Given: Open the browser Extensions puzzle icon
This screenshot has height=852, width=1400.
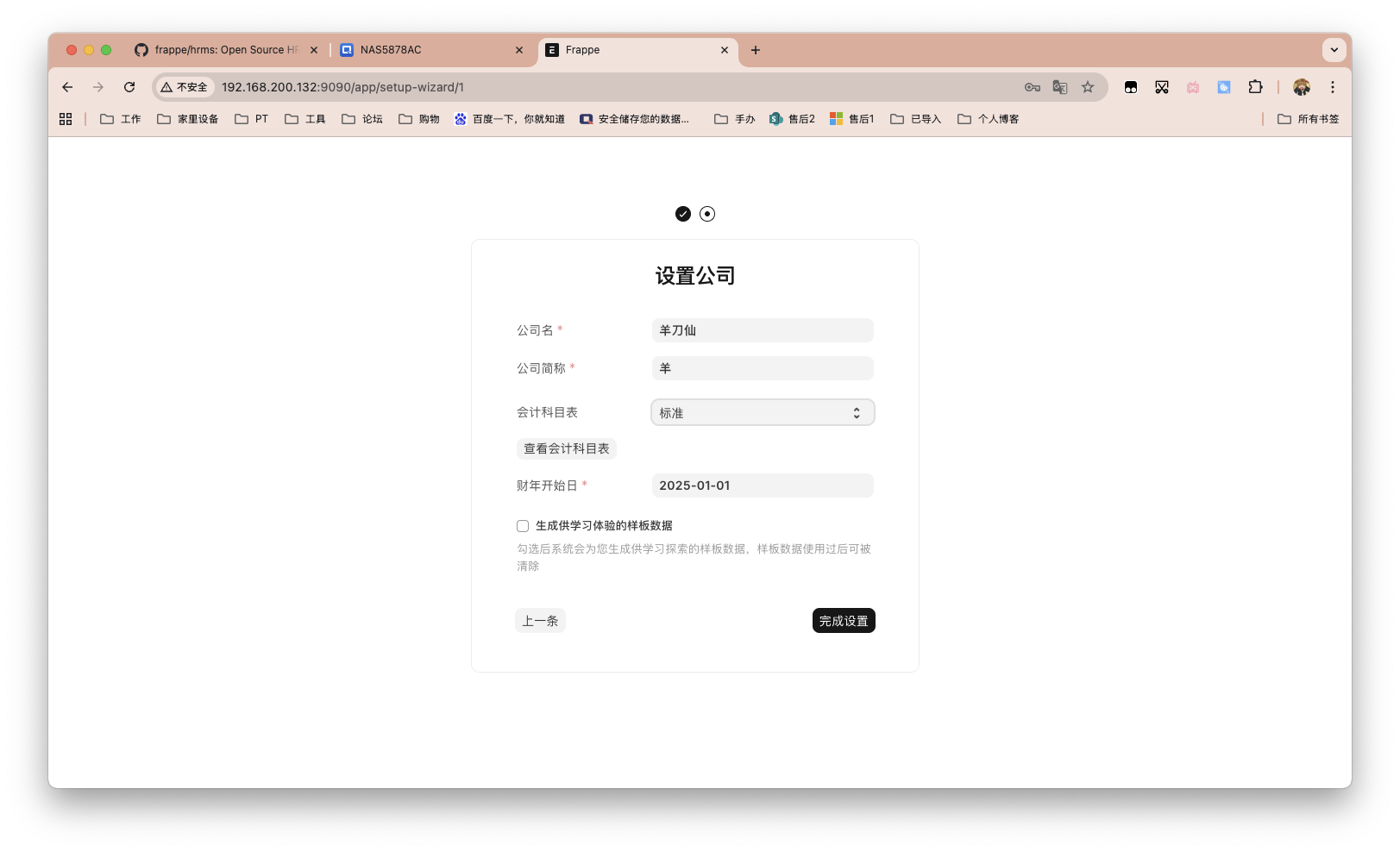Looking at the screenshot, I should point(1255,87).
